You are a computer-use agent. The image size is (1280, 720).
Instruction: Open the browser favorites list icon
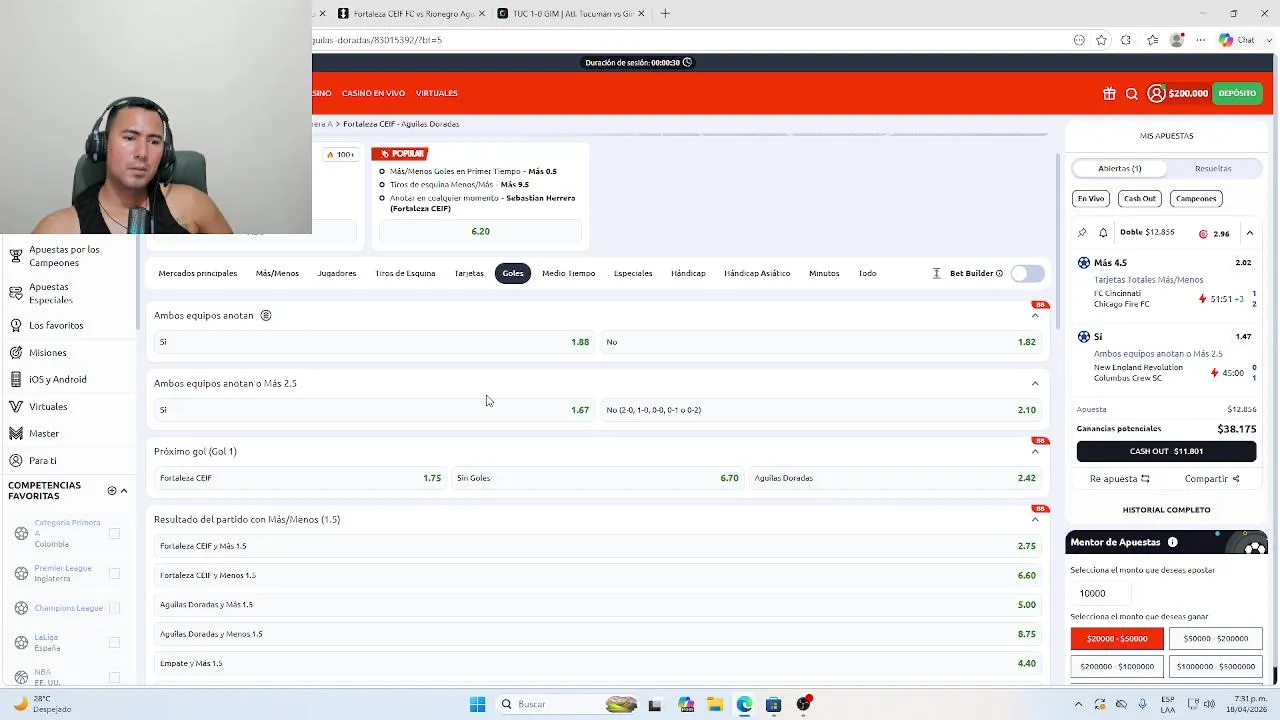[x=1152, y=40]
